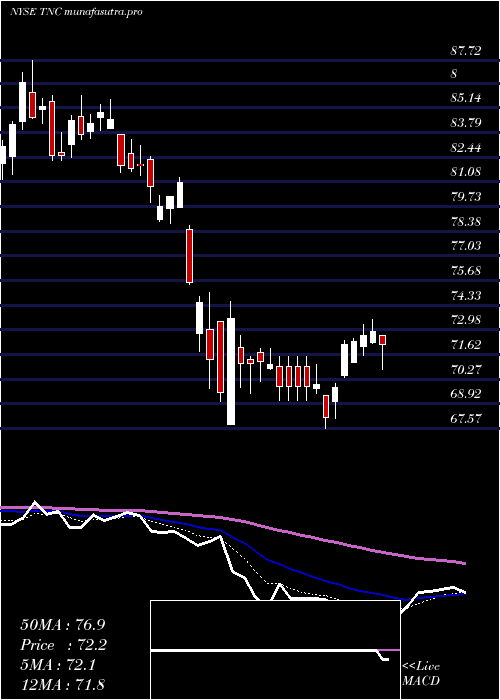Click the 12MA : 71.8 readout
500x700 pixels.
63,684
